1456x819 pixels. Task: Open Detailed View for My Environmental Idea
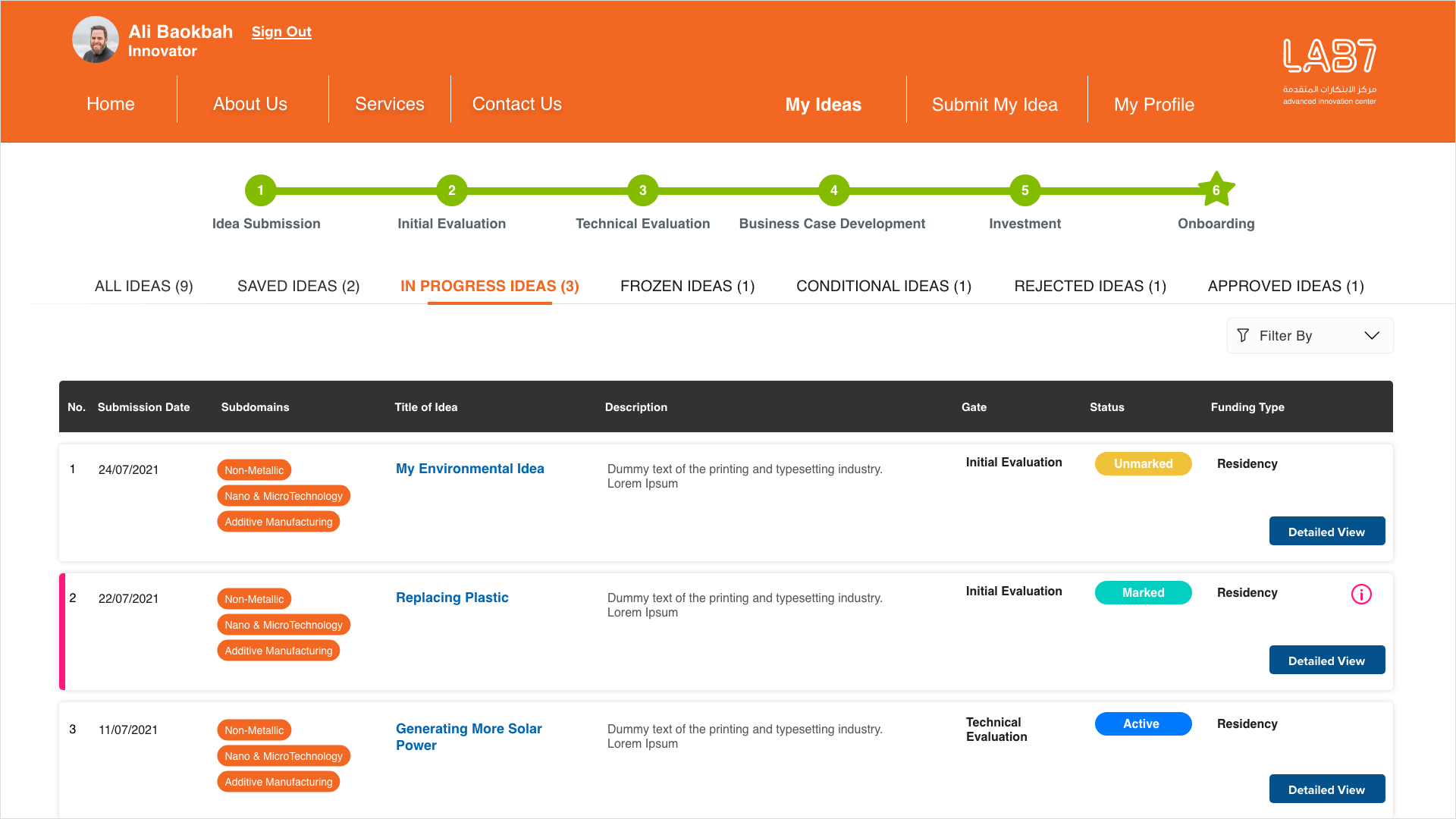pyautogui.click(x=1326, y=532)
